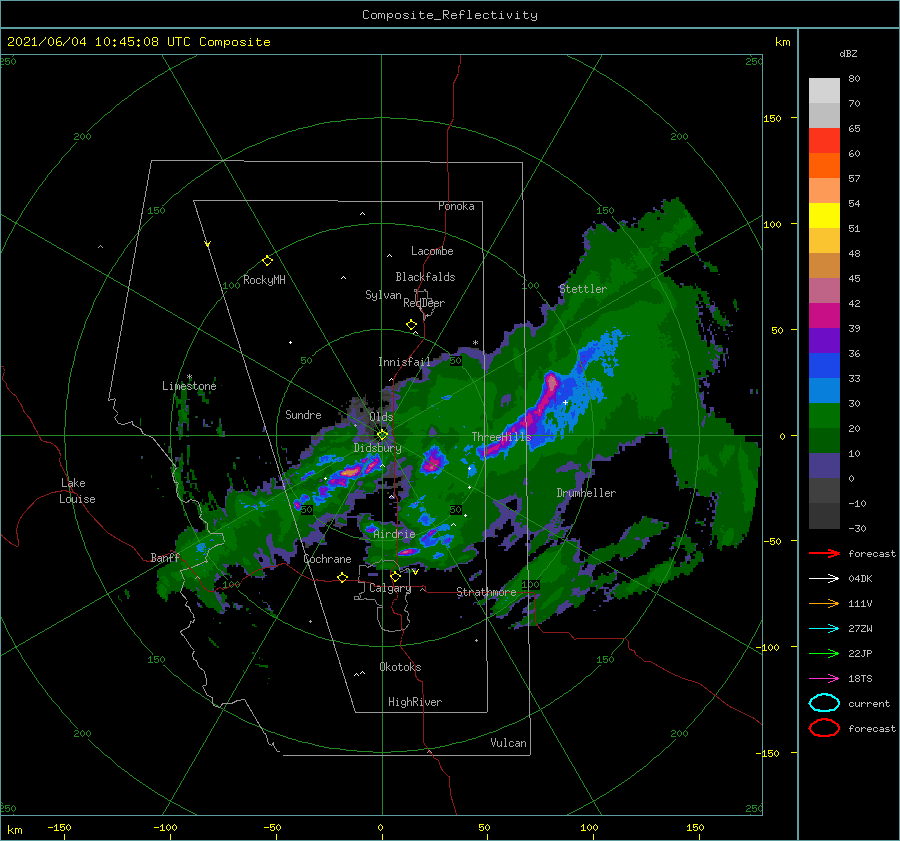Viewport: 900px width, 841px height.
Task: Click the cyan current ellipse icon
Action: click(x=824, y=703)
